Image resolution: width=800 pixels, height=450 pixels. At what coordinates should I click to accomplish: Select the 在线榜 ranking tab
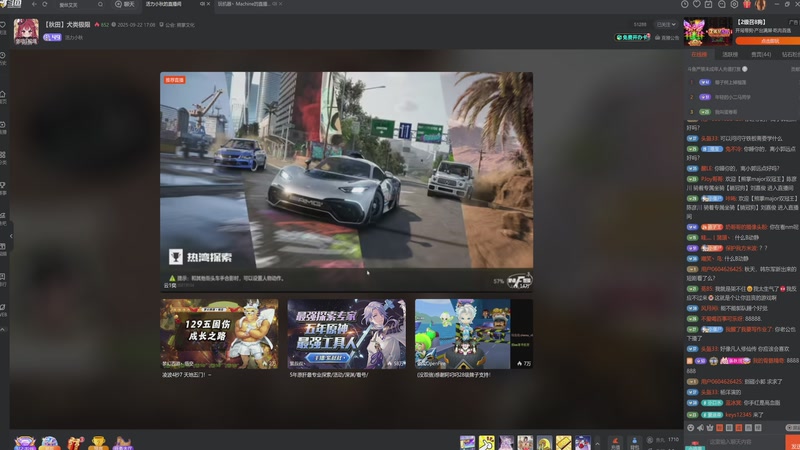(x=699, y=55)
